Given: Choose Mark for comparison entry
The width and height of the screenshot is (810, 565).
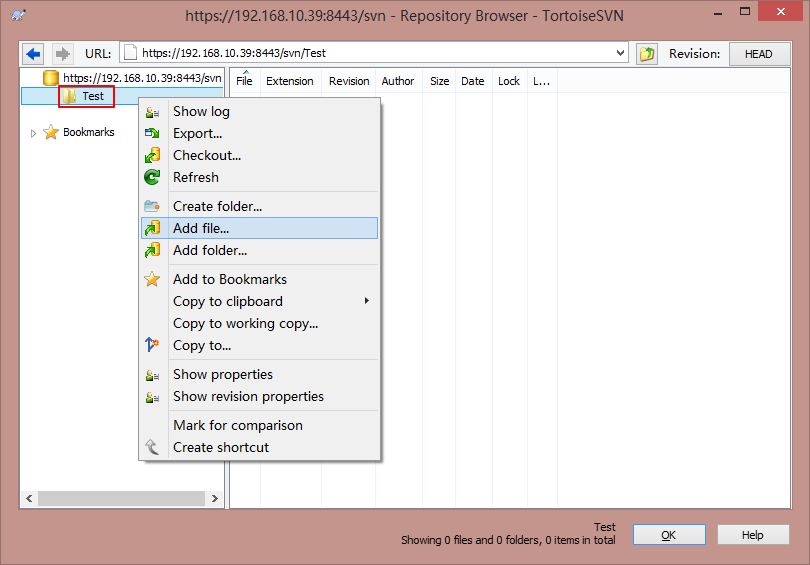Looking at the screenshot, I should click(259, 426).
